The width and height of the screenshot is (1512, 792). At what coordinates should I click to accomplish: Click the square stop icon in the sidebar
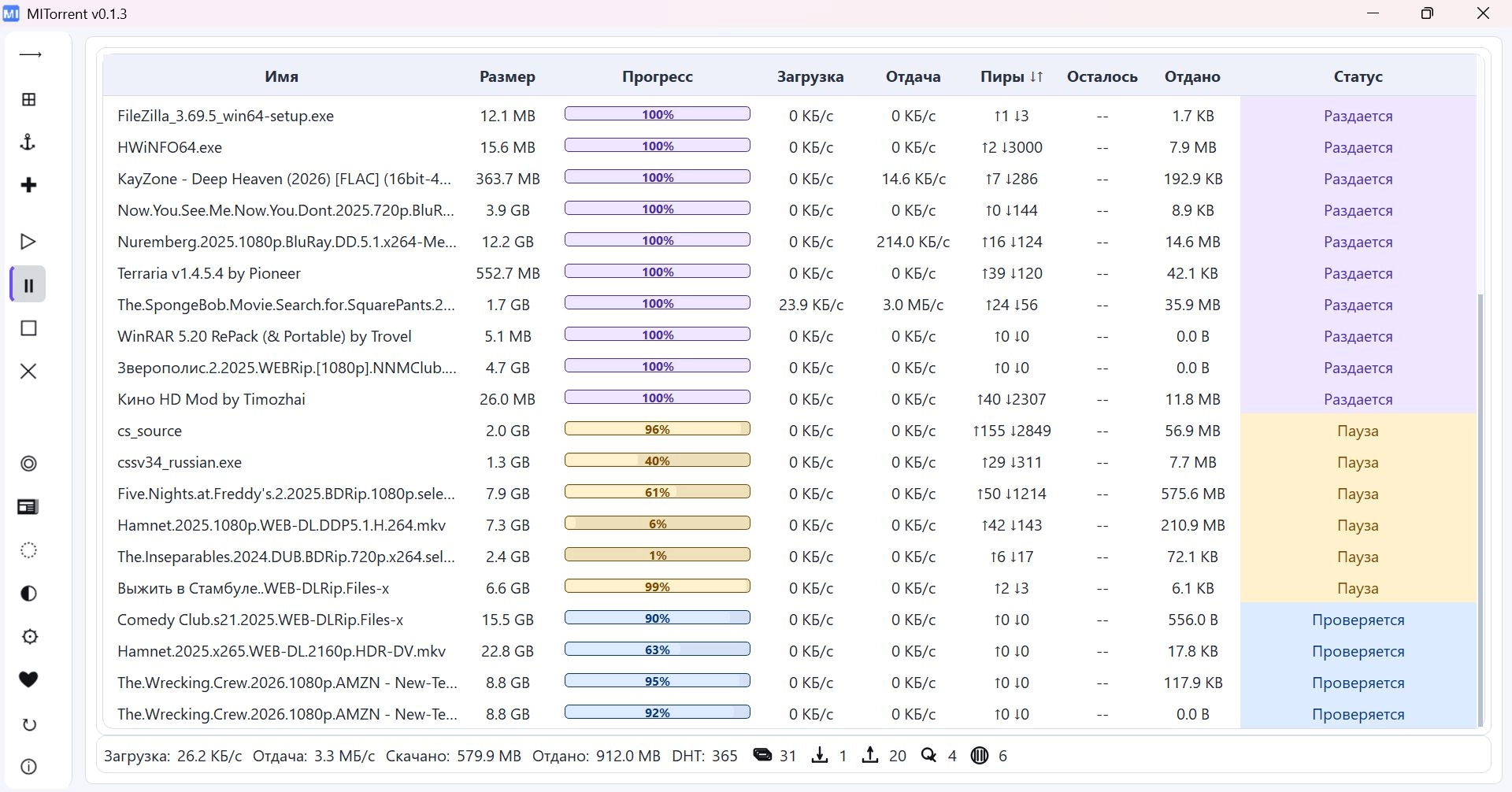pyautogui.click(x=28, y=328)
